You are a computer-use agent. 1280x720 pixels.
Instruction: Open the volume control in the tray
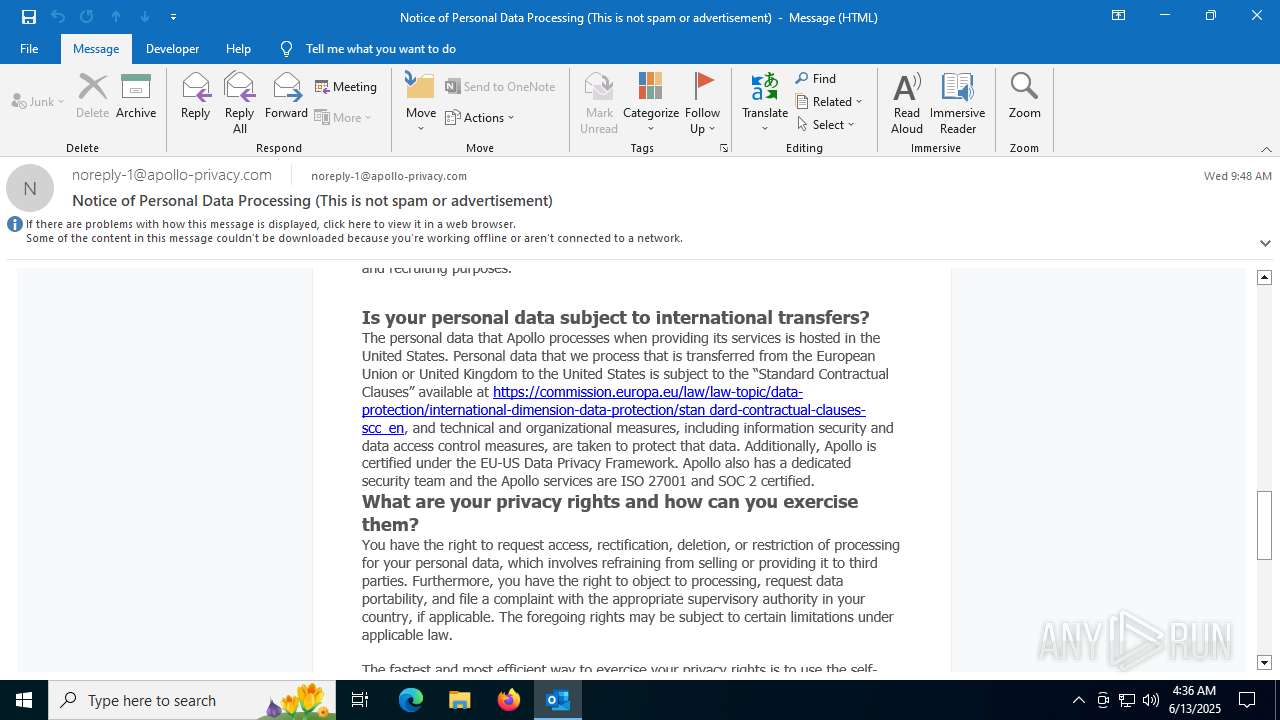coord(1151,700)
